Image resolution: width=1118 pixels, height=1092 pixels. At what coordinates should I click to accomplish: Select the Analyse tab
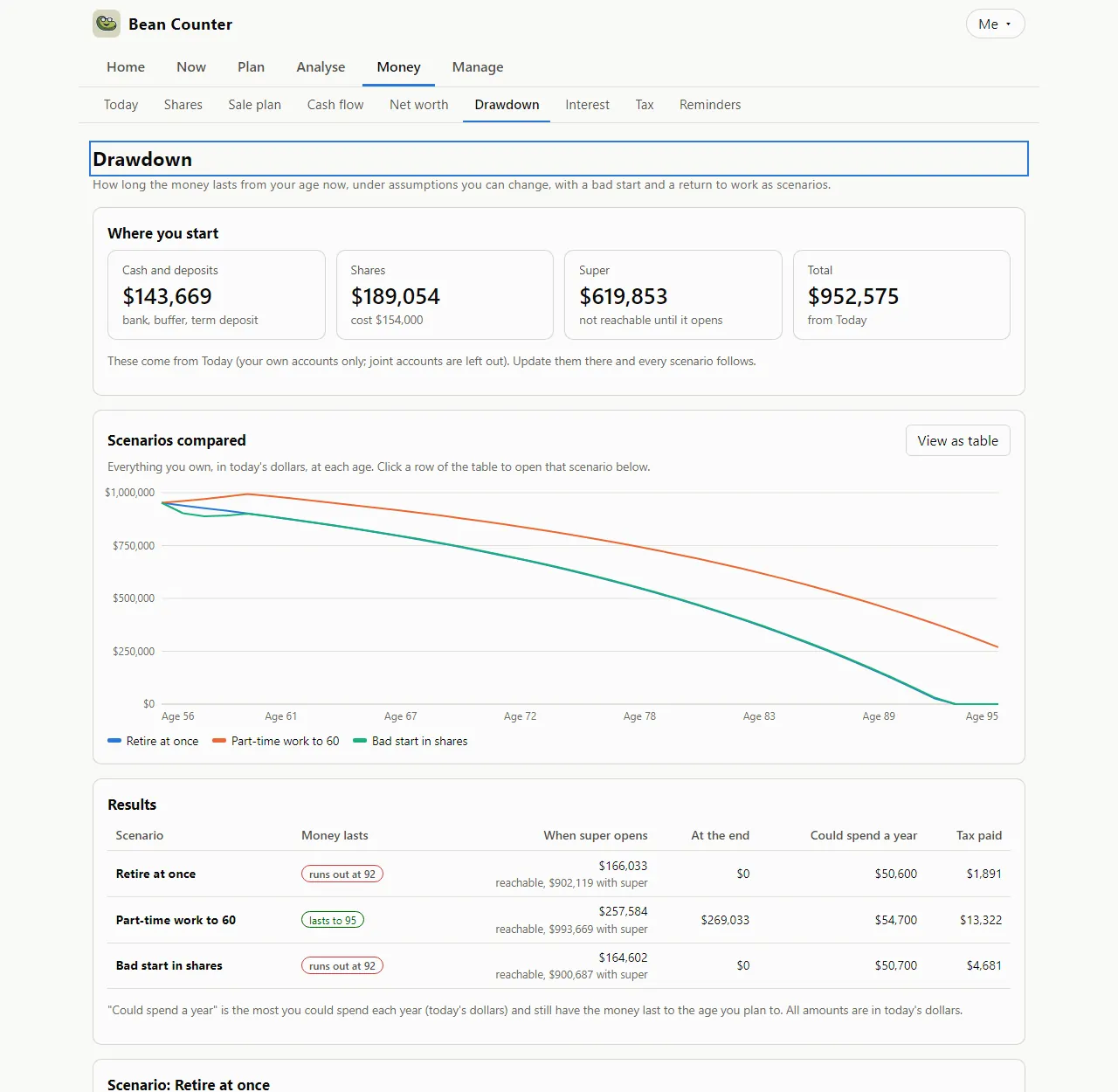pos(321,67)
